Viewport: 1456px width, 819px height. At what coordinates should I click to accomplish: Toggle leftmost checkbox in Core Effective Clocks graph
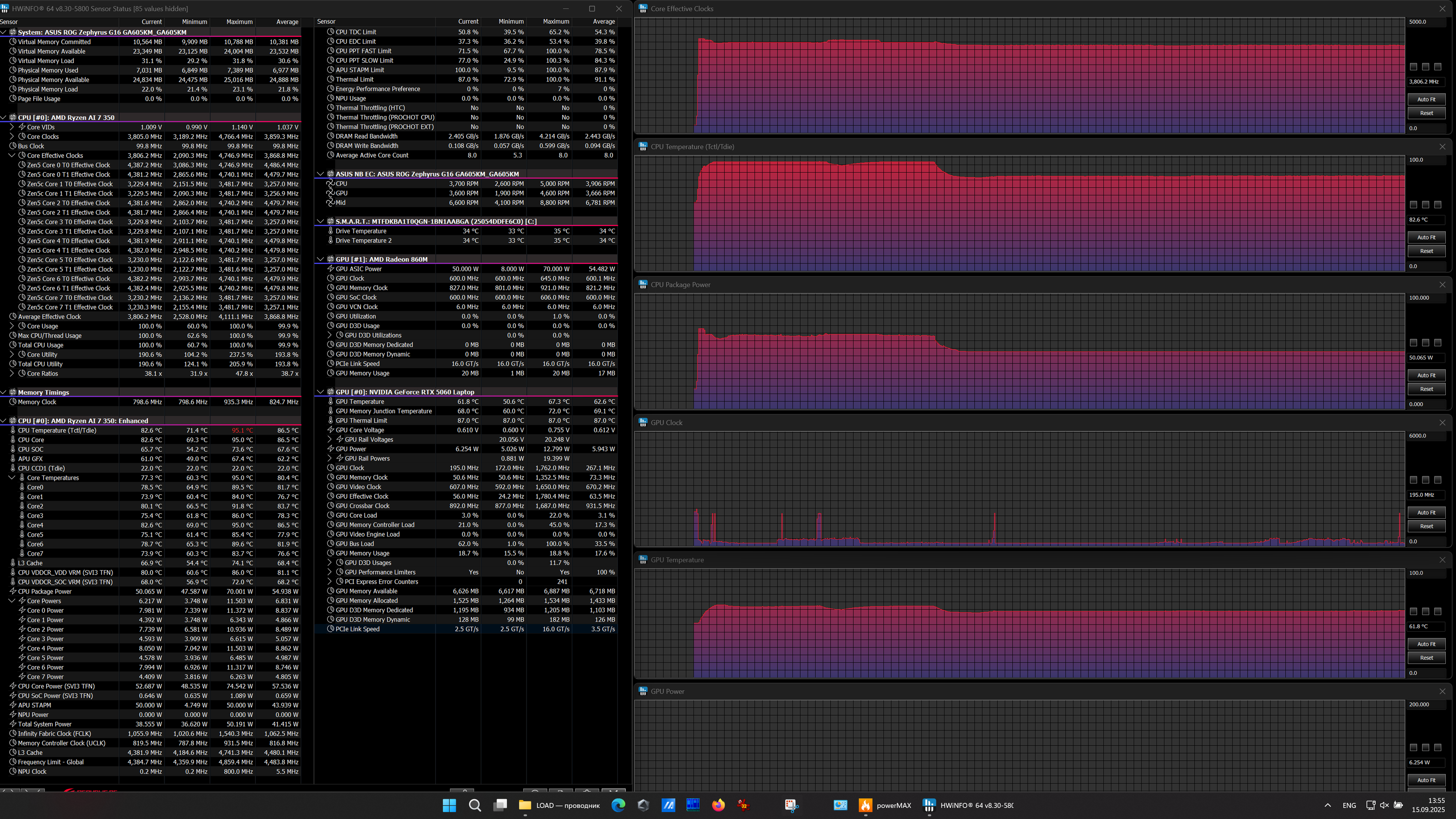click(x=1414, y=66)
